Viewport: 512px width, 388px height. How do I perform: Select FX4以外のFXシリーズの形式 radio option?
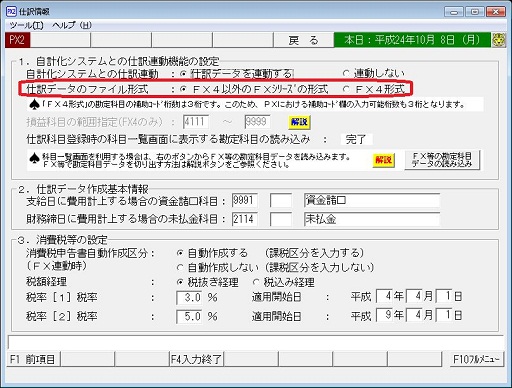pos(183,89)
